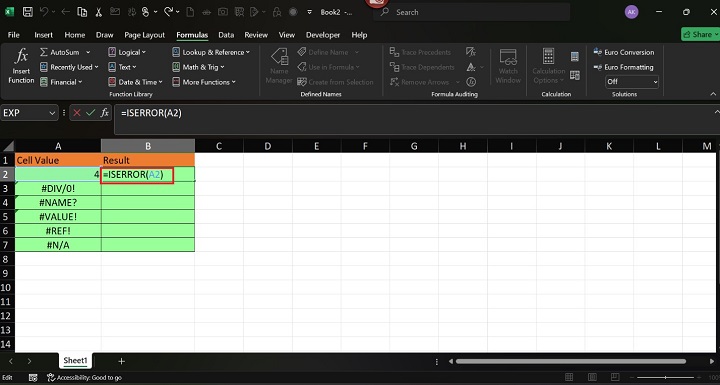Screen dimensions: 720x385
Task: Collapse the ribbon with the chevron
Action: [713, 94]
